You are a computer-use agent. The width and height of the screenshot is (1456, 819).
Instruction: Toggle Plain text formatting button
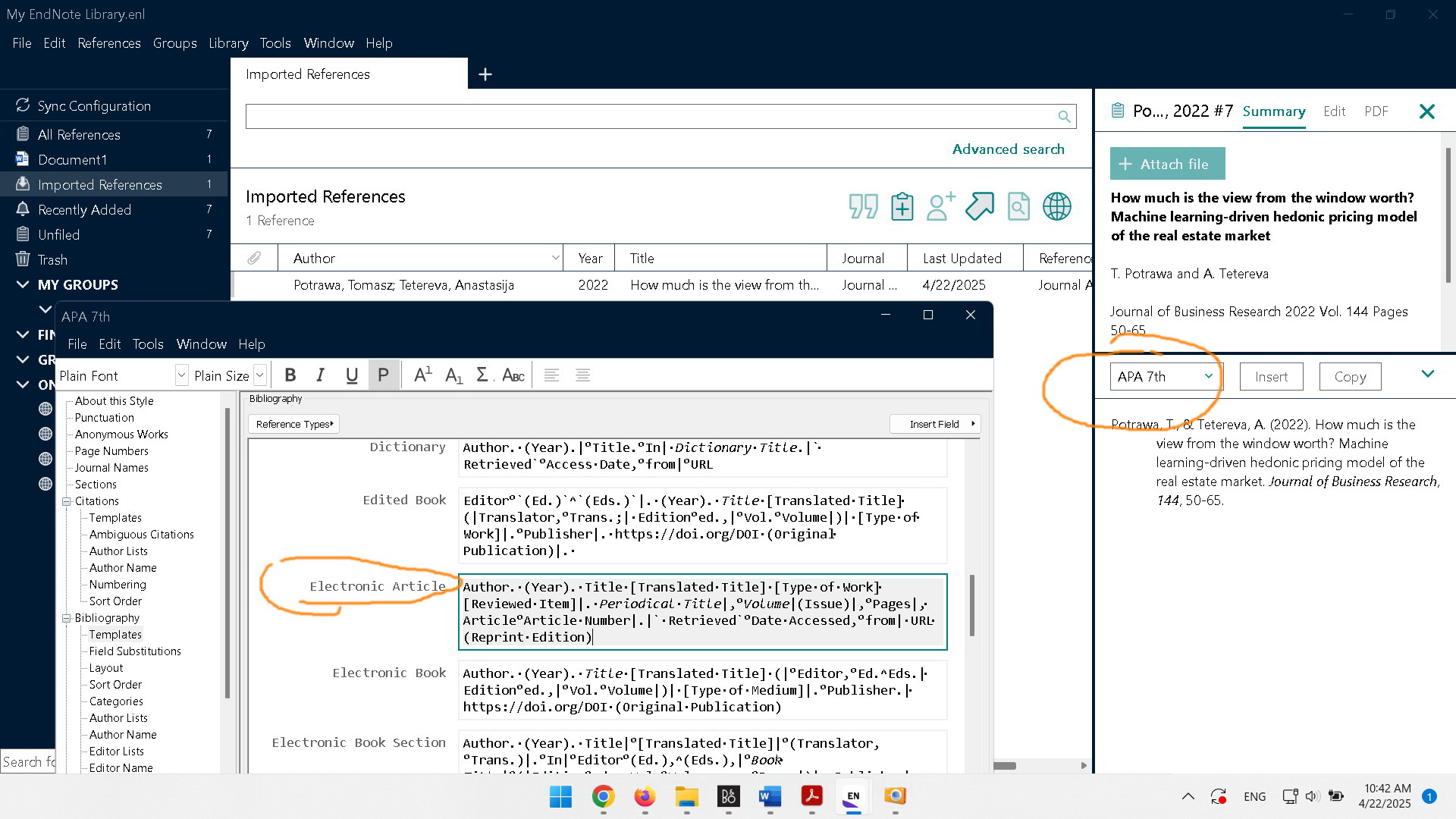(383, 375)
